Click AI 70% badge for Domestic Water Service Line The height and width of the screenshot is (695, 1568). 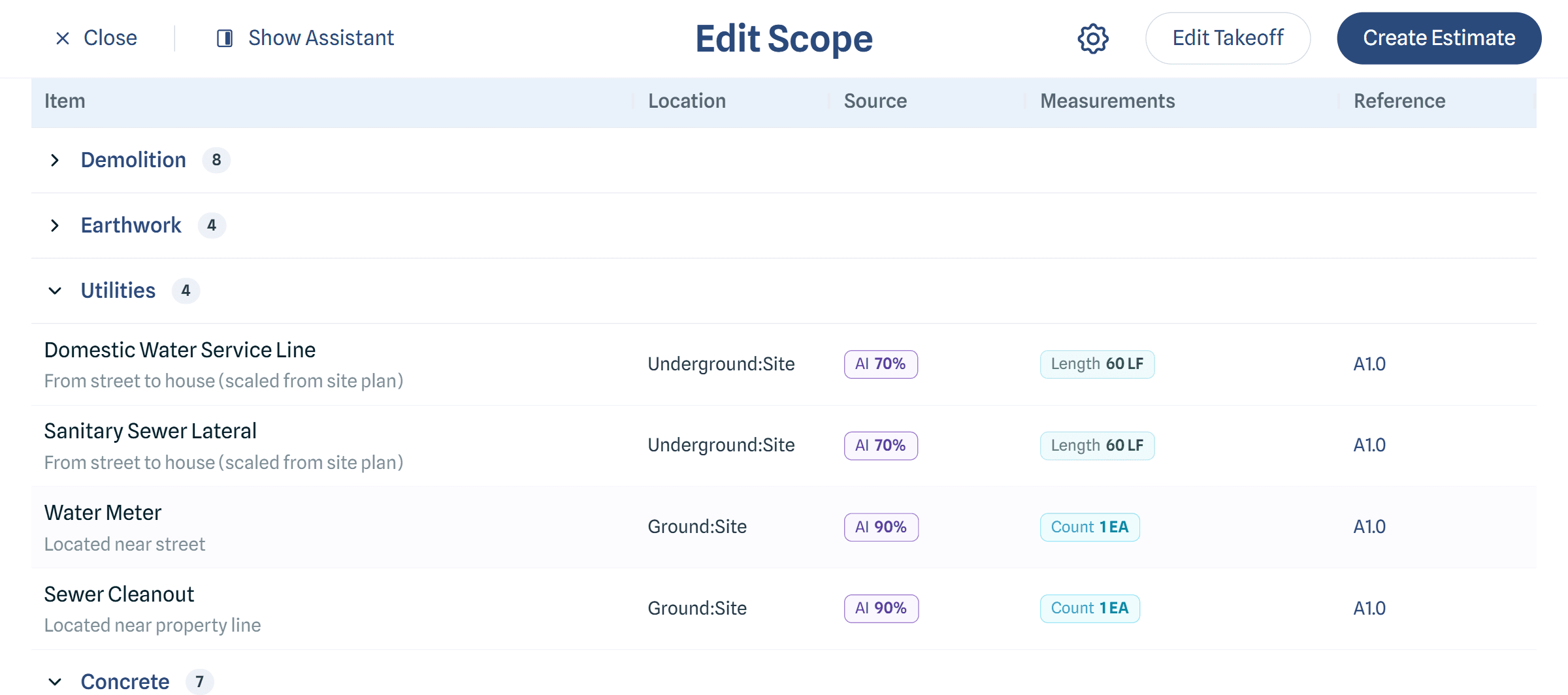881,364
